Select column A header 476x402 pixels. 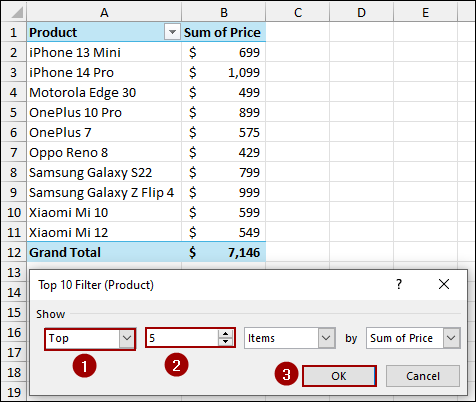104,12
